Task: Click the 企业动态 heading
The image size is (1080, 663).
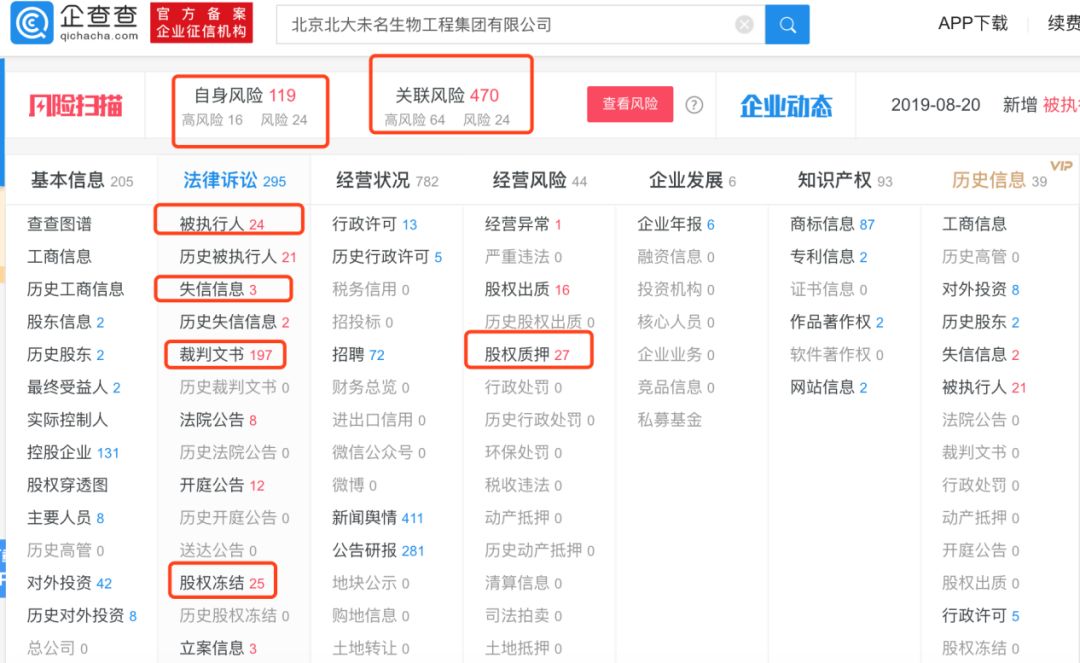Action: click(786, 106)
